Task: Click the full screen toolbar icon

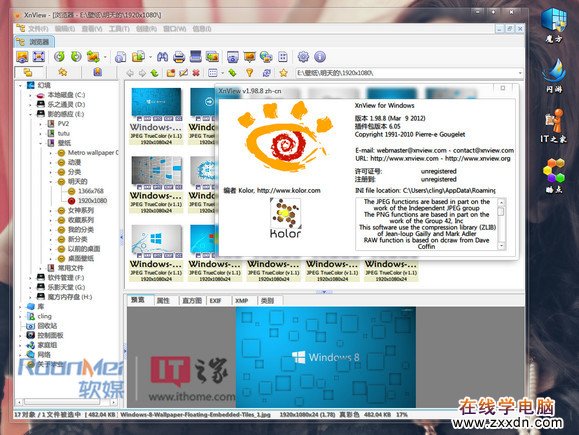Action: click(39, 57)
